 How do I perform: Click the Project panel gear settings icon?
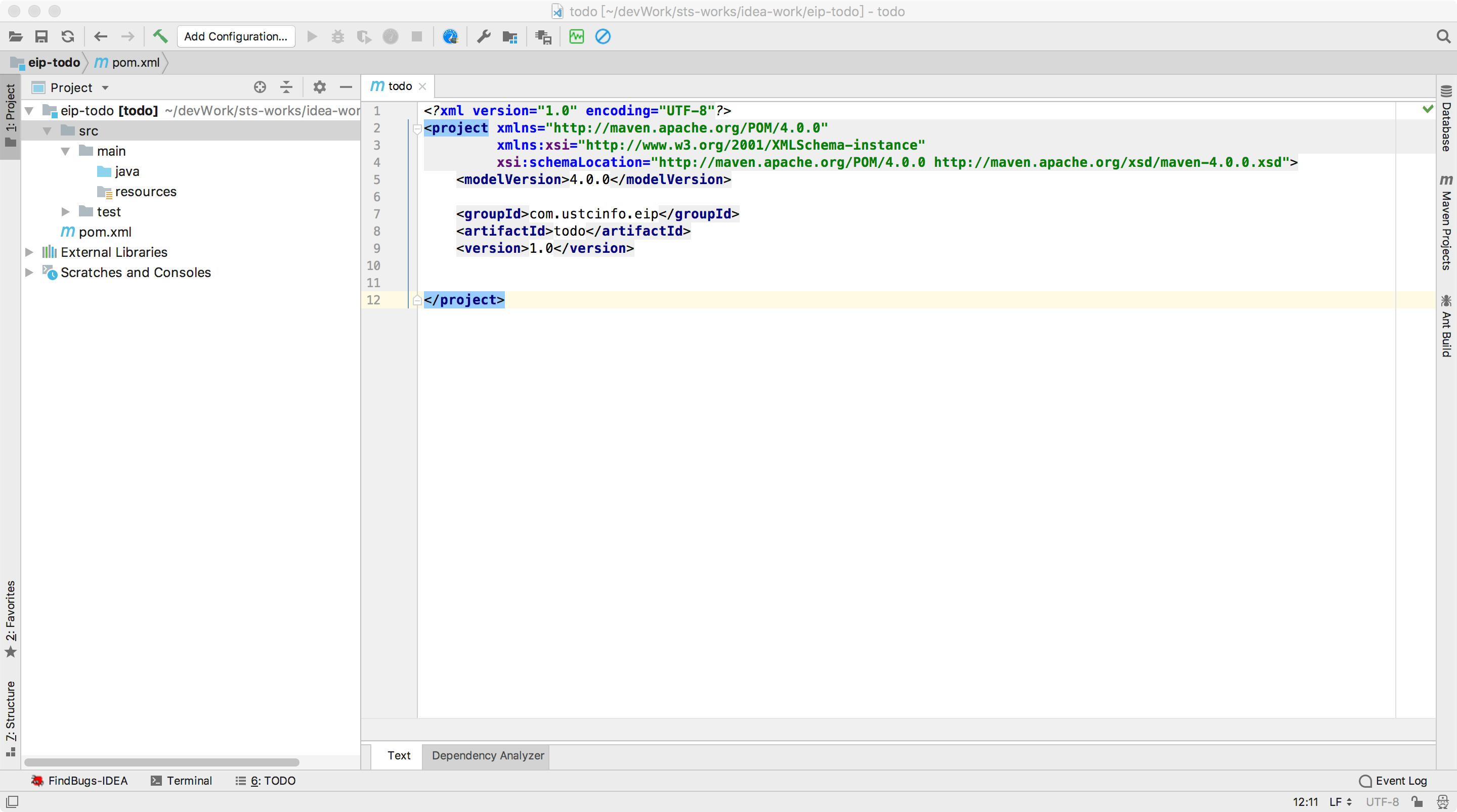[x=319, y=87]
